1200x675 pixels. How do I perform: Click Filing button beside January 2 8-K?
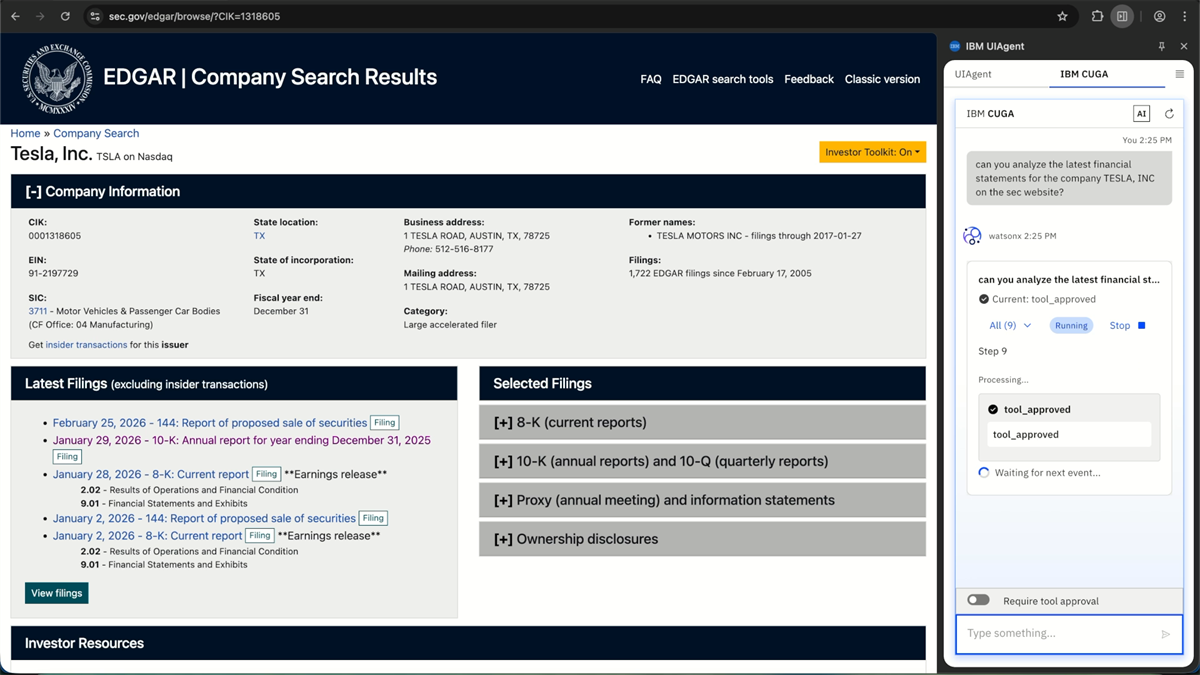pos(260,536)
